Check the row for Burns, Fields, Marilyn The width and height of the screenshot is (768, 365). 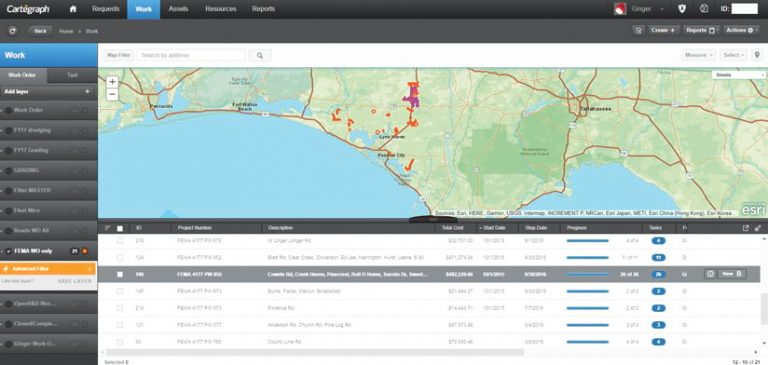(120, 291)
